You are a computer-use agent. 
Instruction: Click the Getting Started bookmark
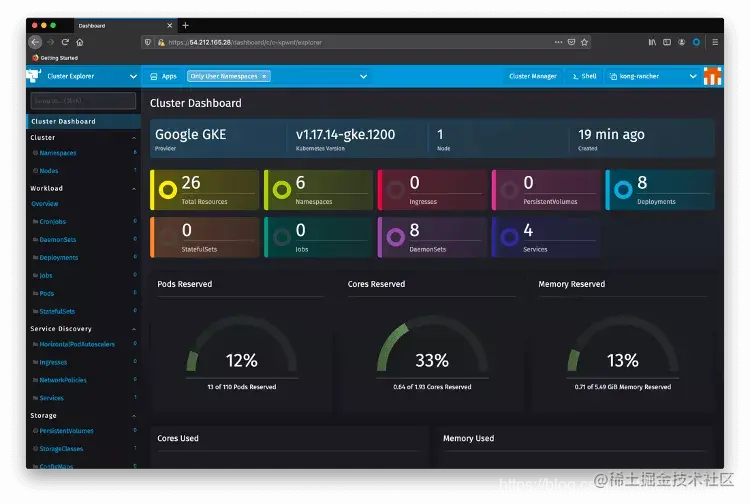click(x=55, y=58)
